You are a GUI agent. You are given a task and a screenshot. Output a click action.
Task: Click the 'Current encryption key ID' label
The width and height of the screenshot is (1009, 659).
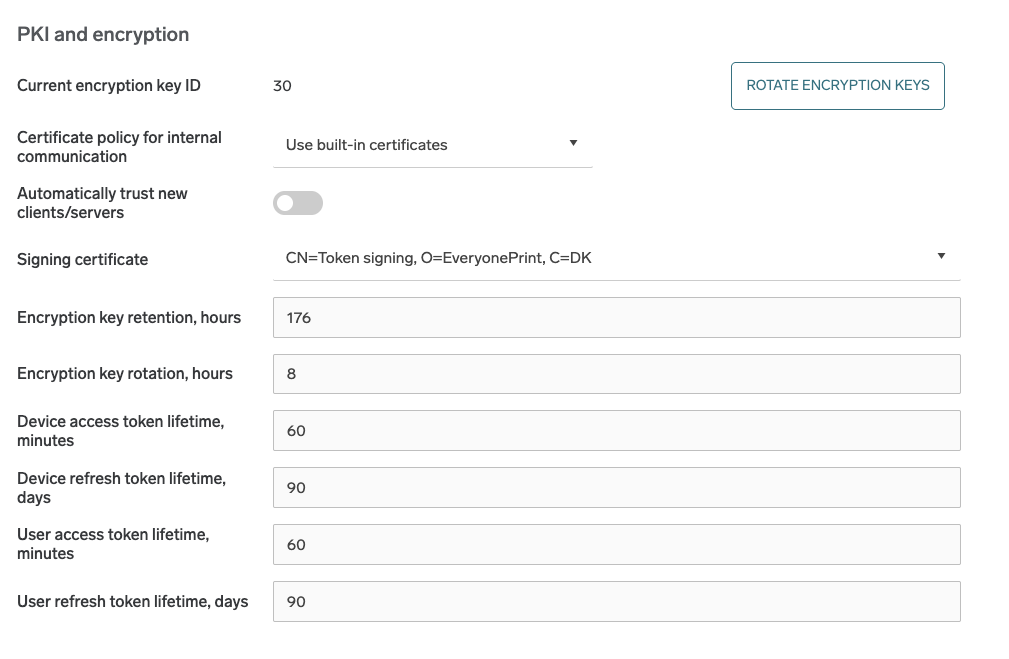(x=109, y=86)
